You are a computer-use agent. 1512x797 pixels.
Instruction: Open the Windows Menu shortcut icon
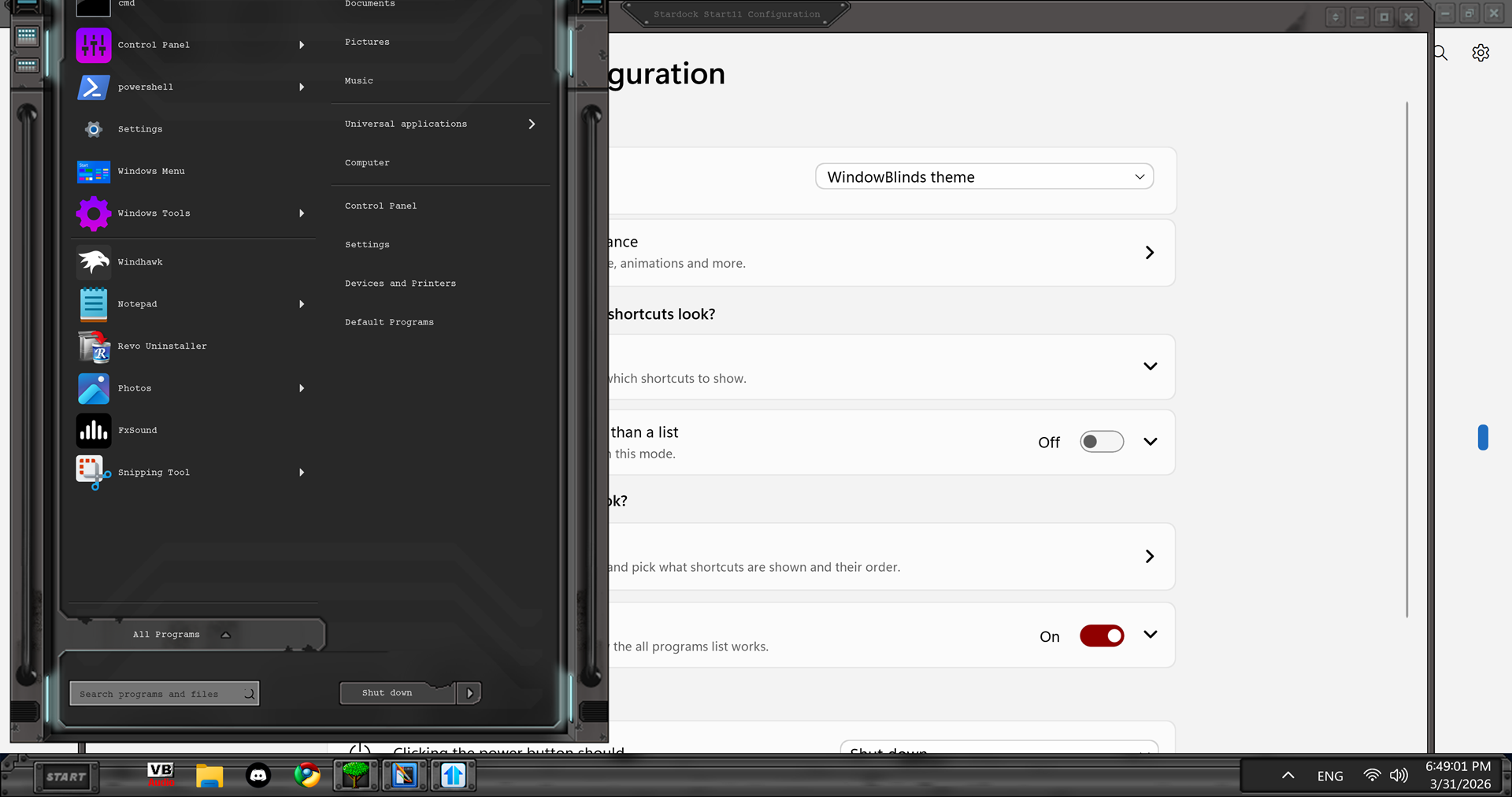94,172
